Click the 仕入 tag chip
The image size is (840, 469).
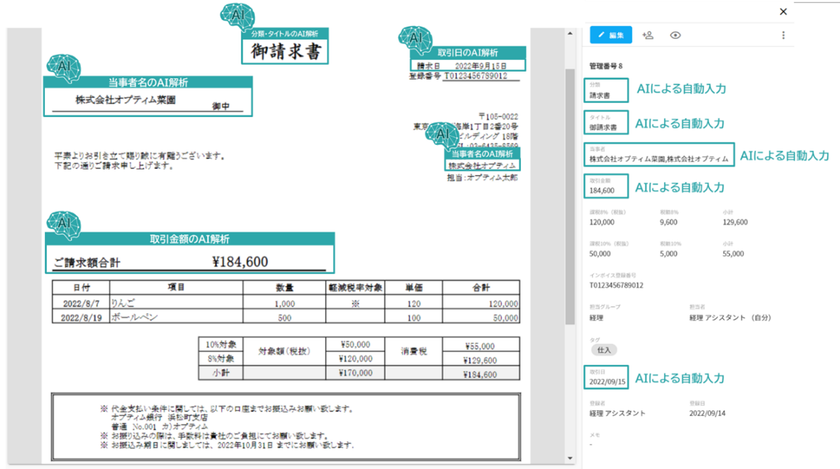(604, 350)
